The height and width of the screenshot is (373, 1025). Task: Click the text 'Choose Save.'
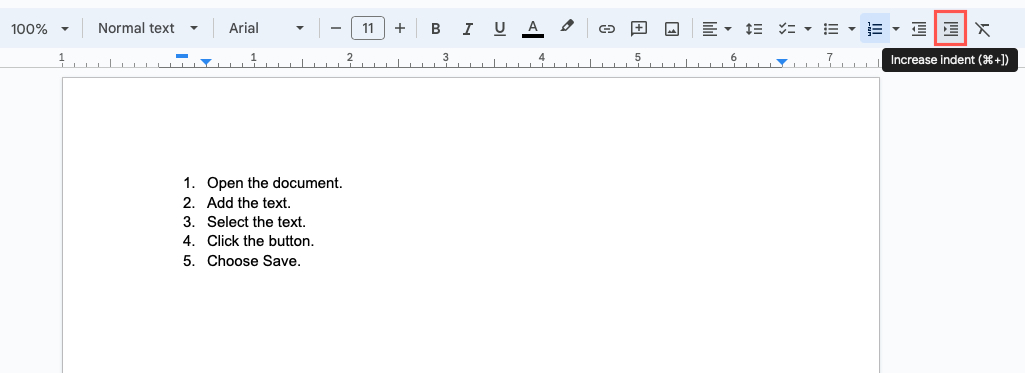pos(254,261)
